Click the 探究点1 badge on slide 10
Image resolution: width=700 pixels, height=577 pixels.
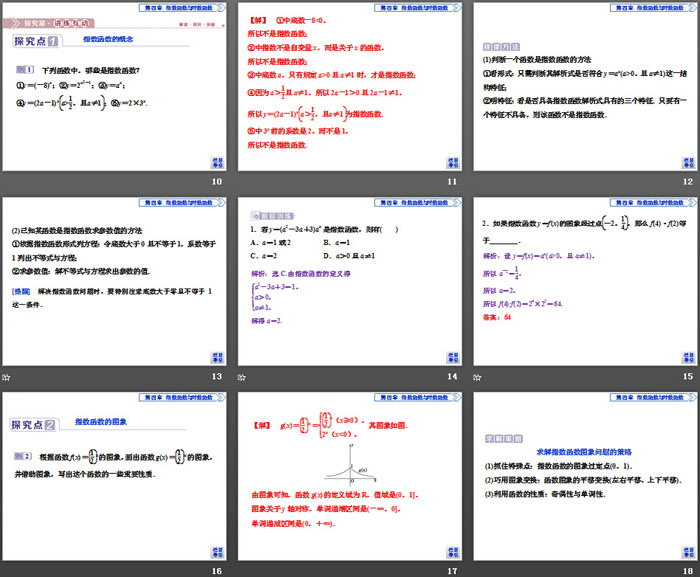point(36,42)
